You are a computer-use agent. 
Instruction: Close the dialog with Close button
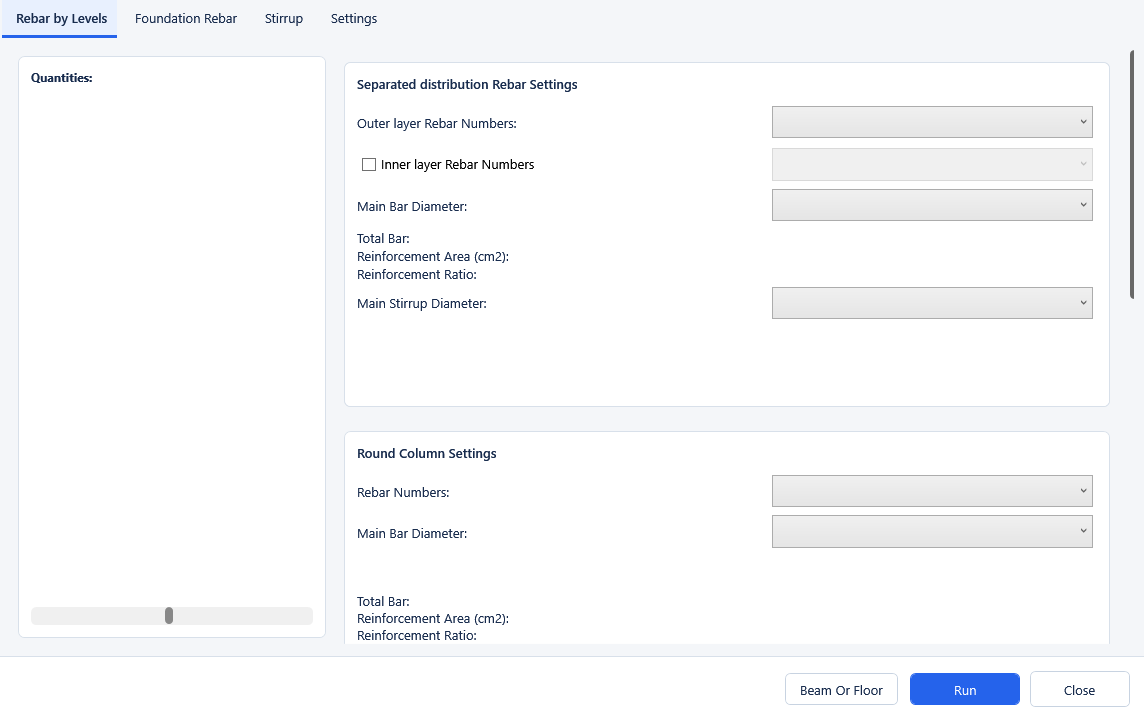1079,690
